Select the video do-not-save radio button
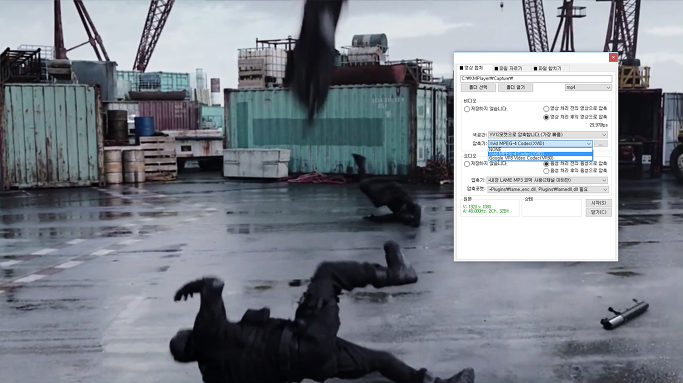 pos(467,109)
